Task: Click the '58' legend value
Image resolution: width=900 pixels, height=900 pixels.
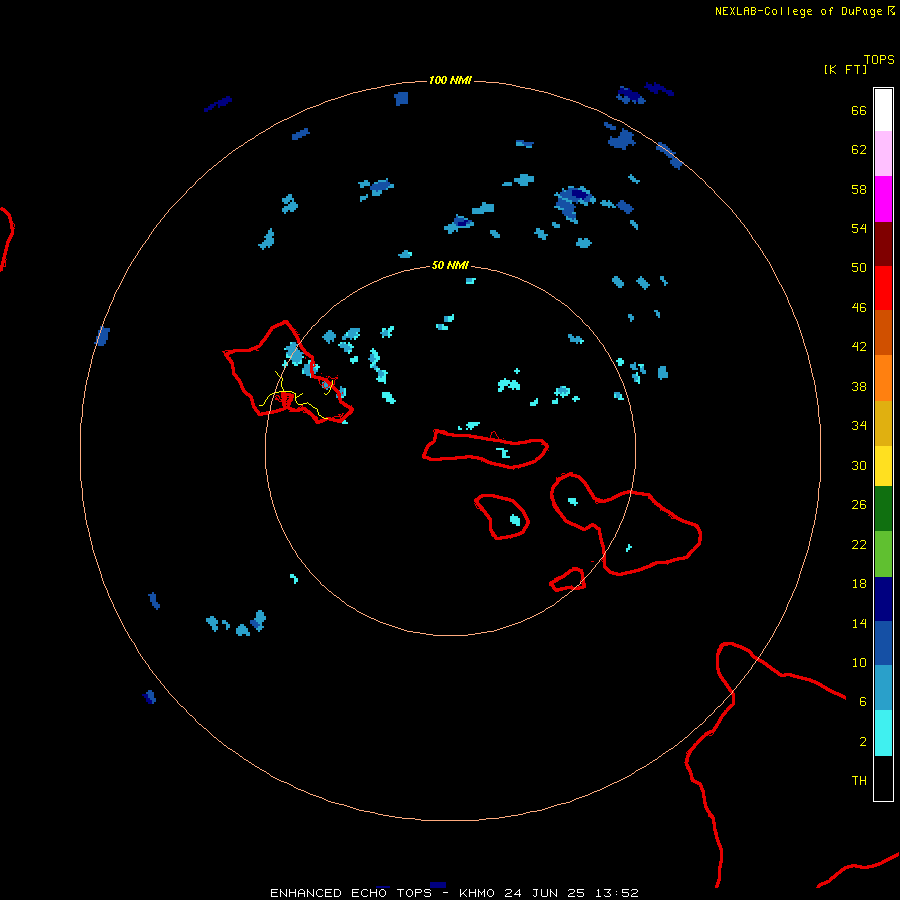Action: [x=859, y=189]
